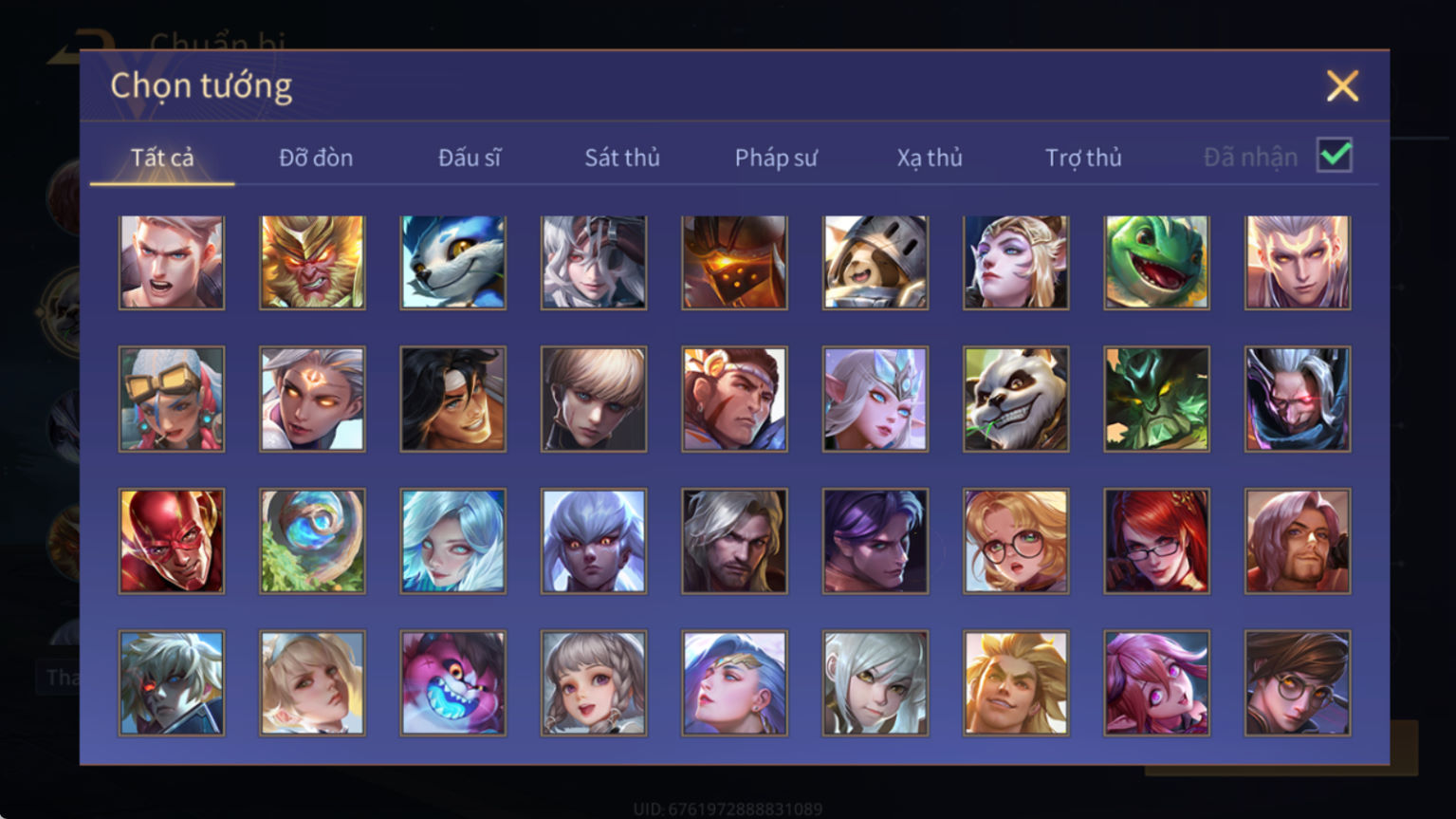
Task: Select the hero with yellow goggles
Action: coord(172,399)
